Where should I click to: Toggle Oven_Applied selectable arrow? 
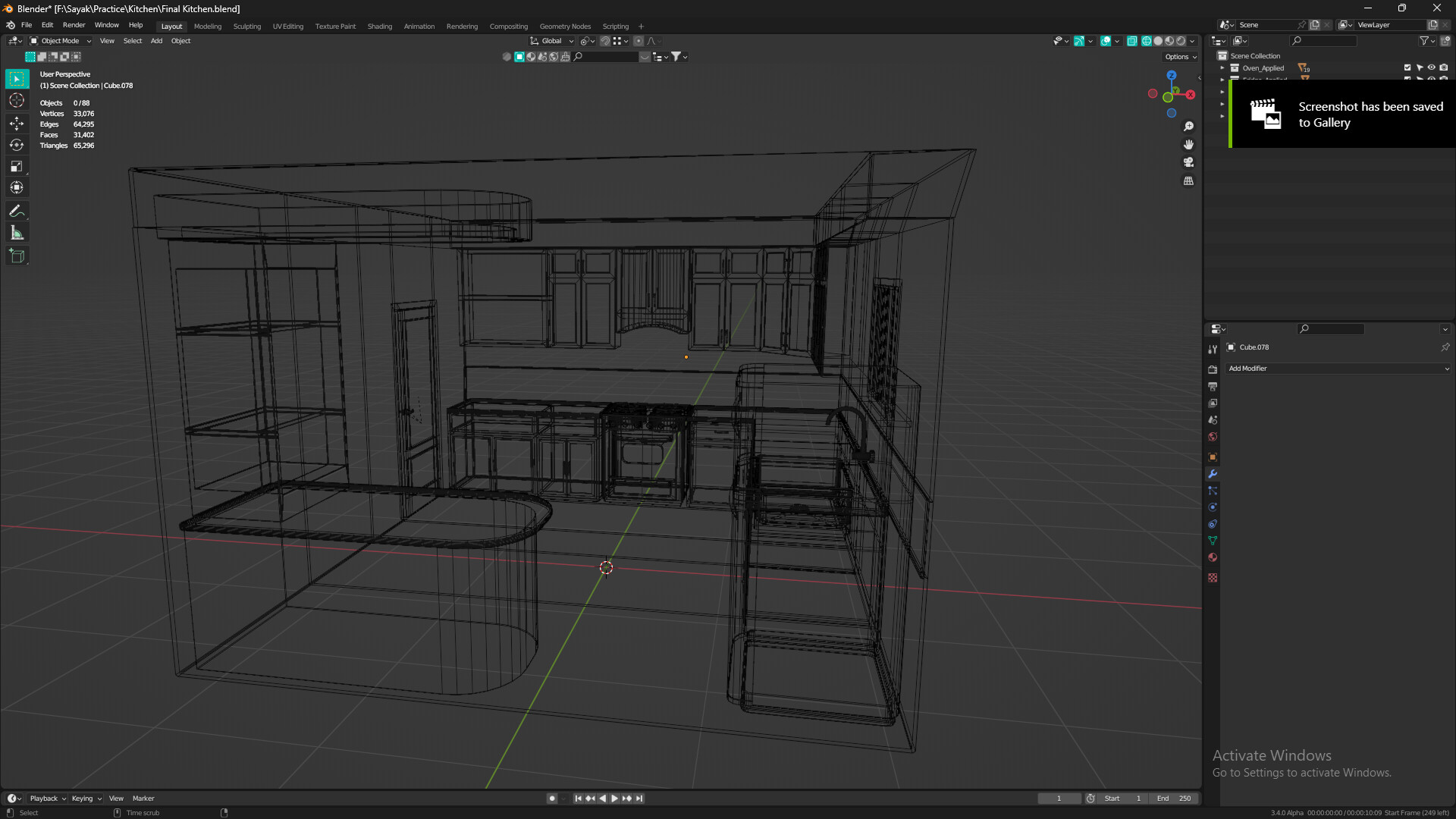click(x=1420, y=67)
